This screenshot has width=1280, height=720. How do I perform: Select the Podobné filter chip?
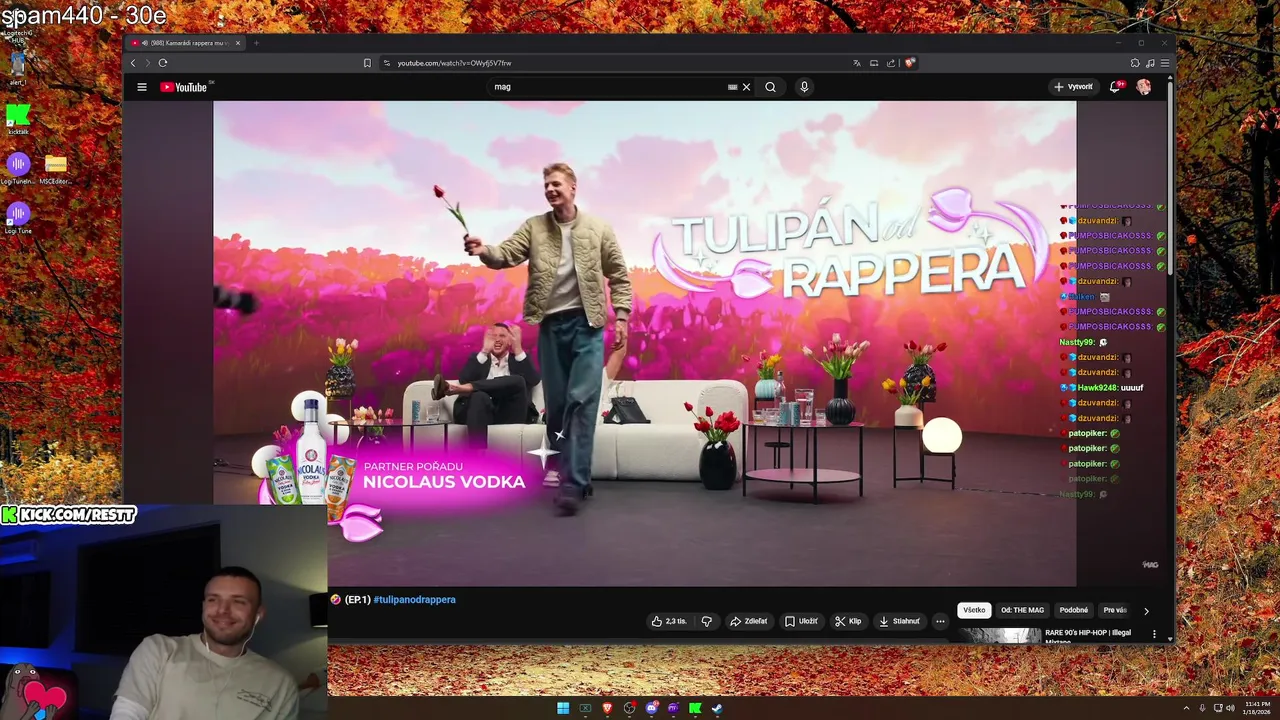point(1074,610)
